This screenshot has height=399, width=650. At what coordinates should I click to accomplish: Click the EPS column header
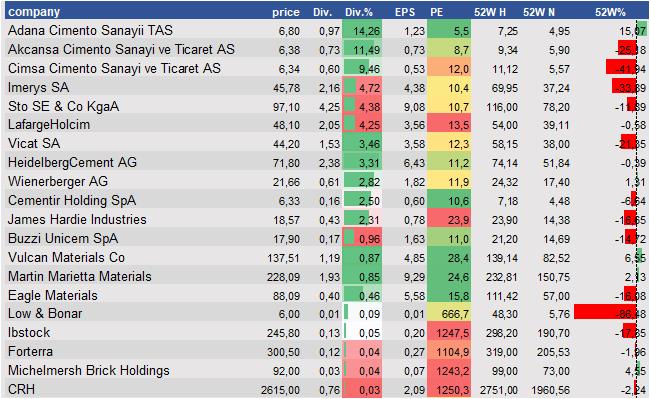tap(405, 12)
